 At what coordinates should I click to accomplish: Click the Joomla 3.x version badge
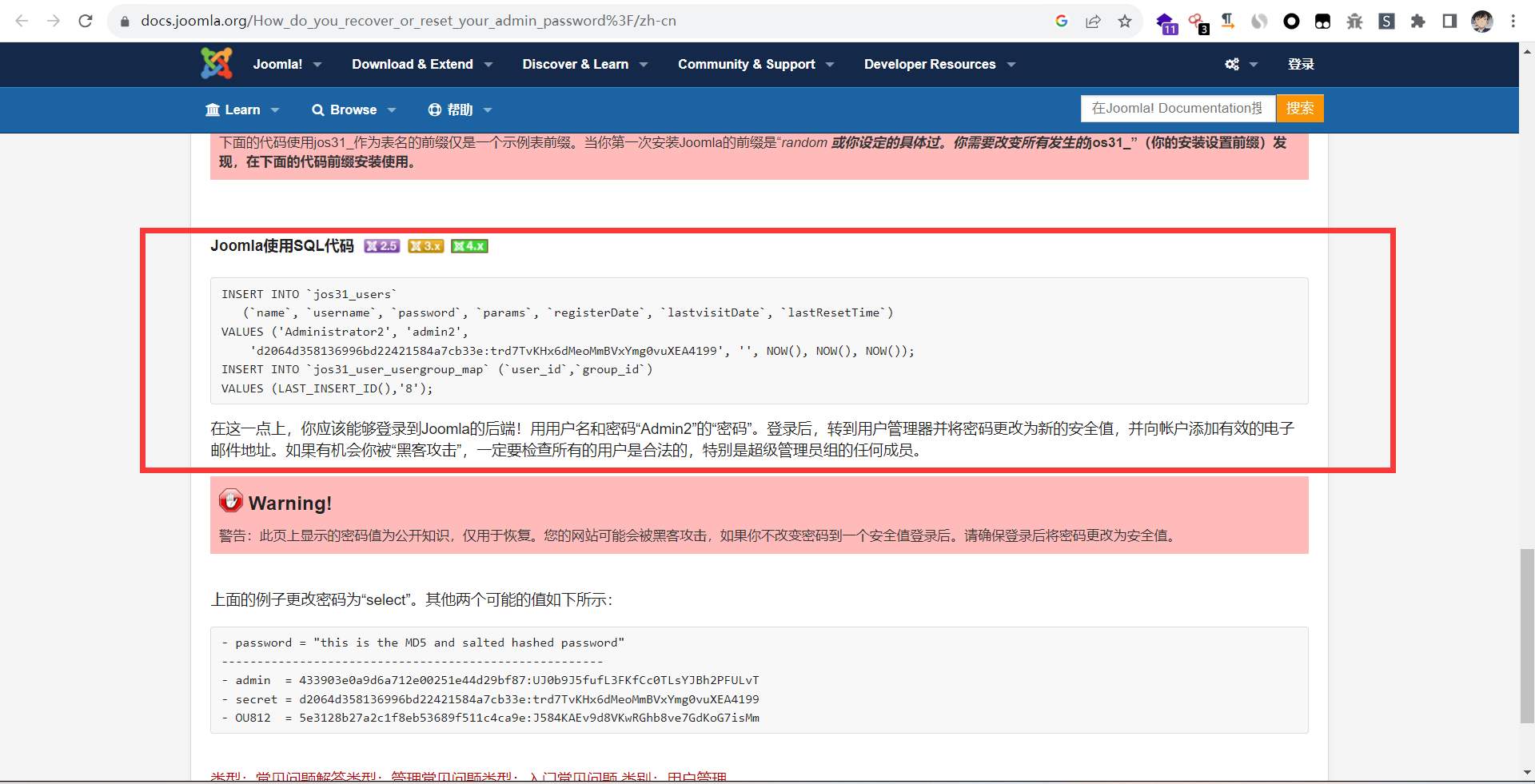point(425,246)
